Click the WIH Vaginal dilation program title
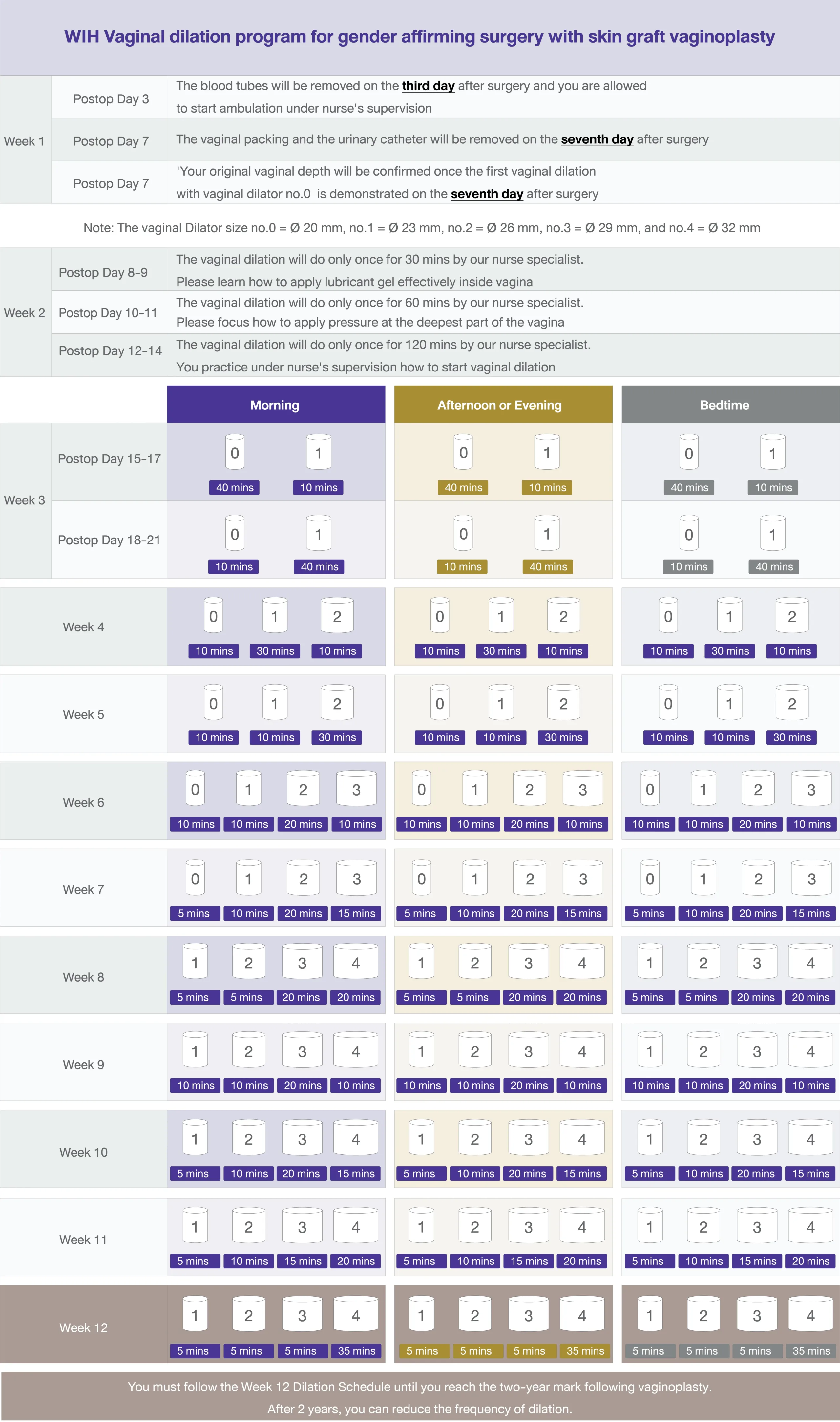 click(419, 37)
